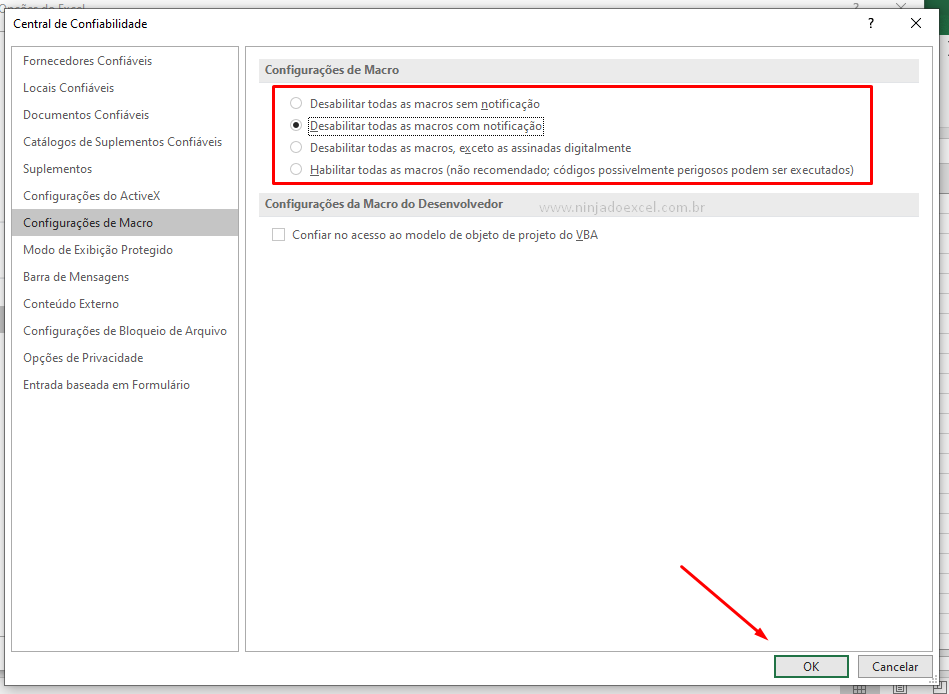This screenshot has width=949, height=694.
Task: Check 'Confiar no acesso ao modelo' VBA option
Action: (x=277, y=234)
